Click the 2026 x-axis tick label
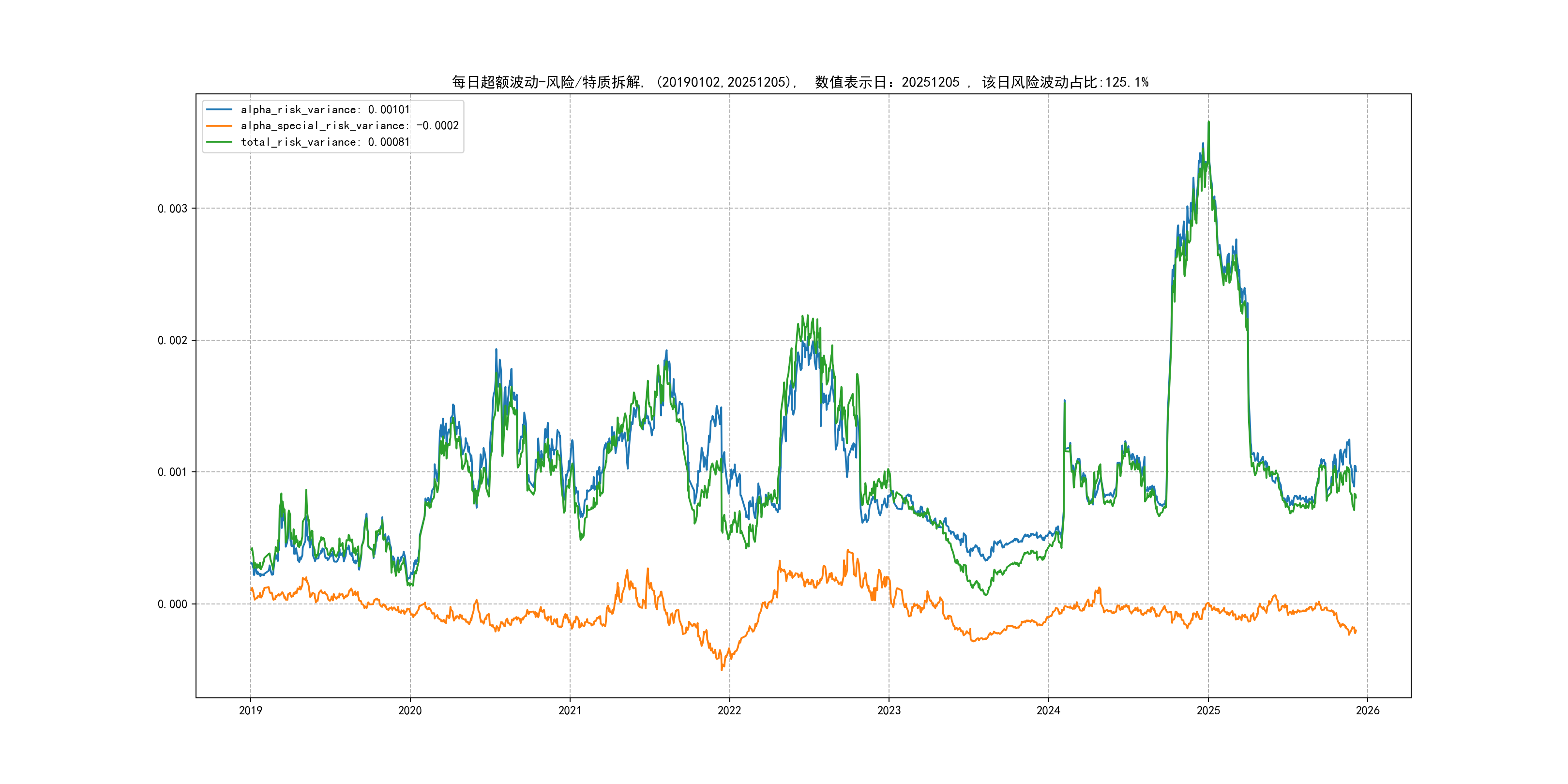Screen dimensions: 1568x784 1368,710
